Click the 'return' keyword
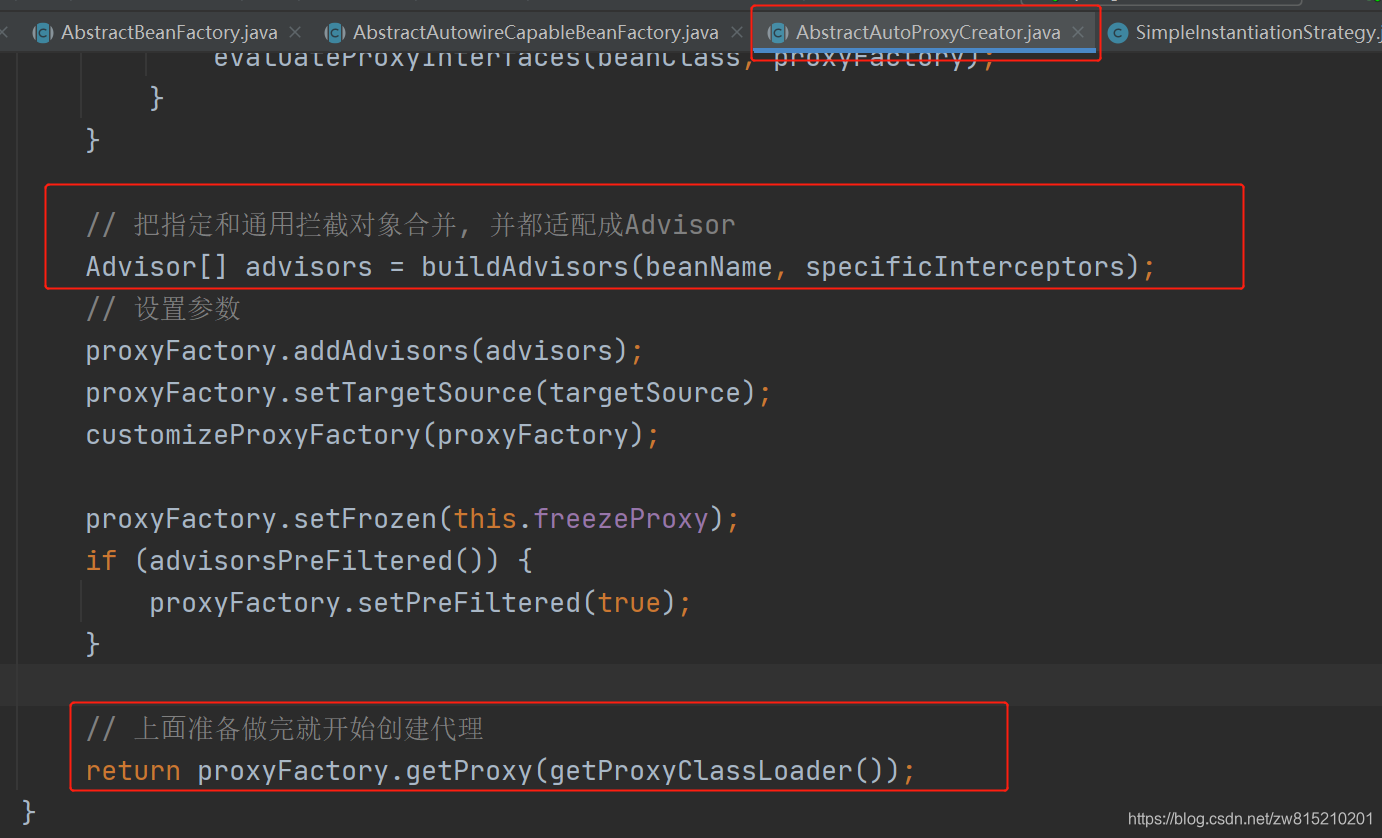 133,771
